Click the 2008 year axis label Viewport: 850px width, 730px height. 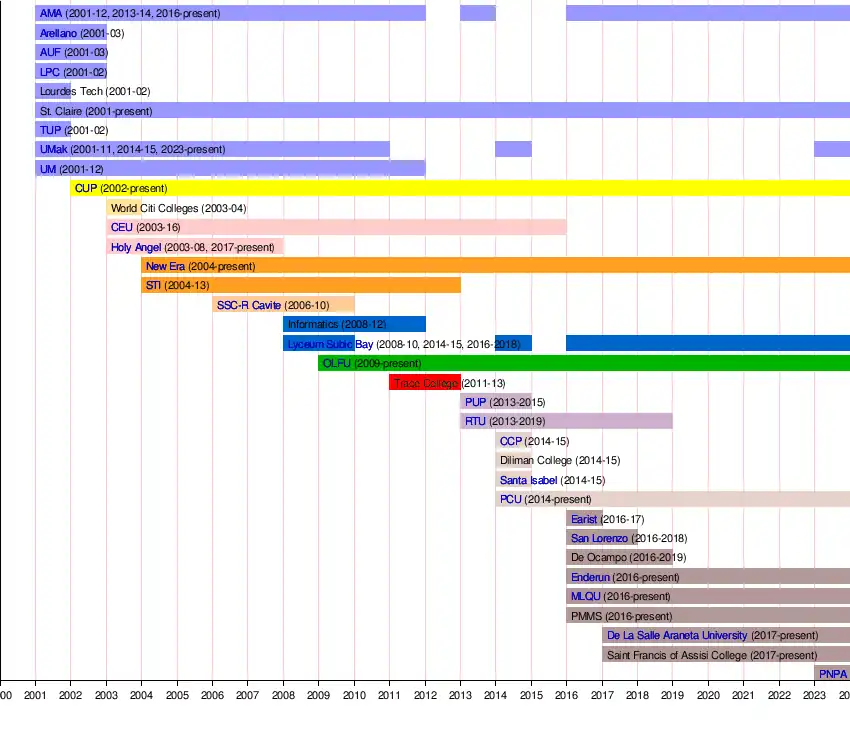[283, 695]
